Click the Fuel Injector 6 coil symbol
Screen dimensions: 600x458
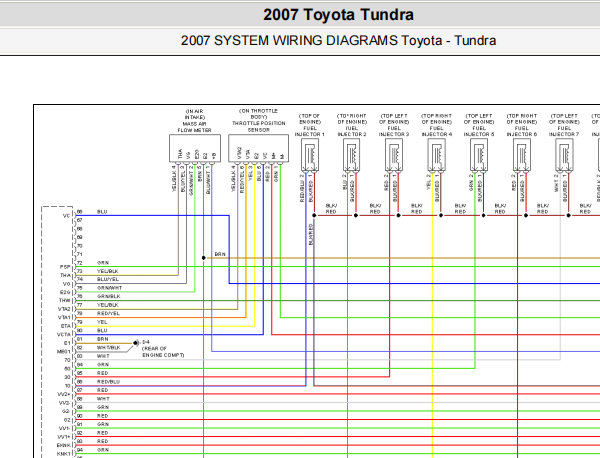[522, 155]
